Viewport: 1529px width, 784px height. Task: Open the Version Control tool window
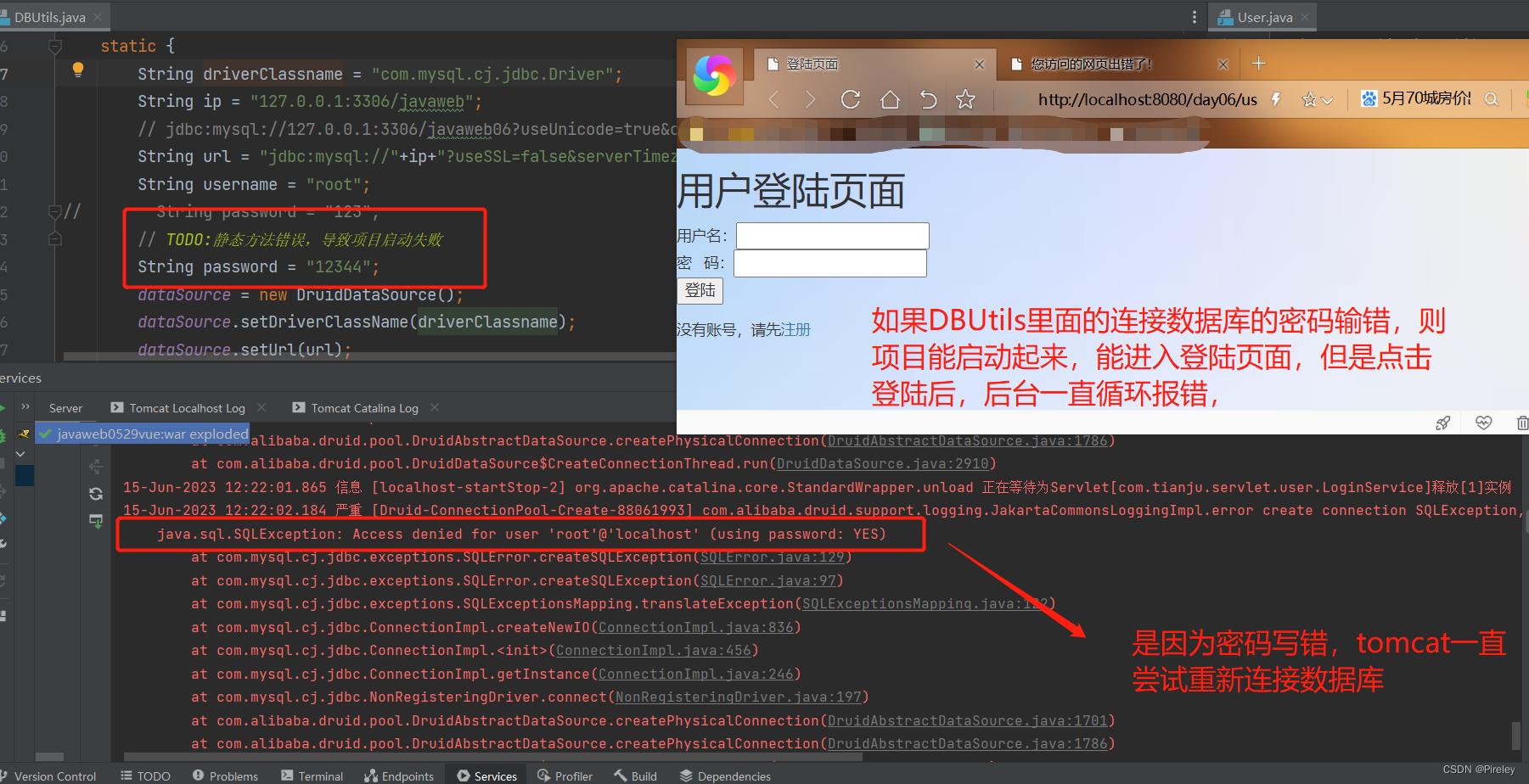click(48, 776)
